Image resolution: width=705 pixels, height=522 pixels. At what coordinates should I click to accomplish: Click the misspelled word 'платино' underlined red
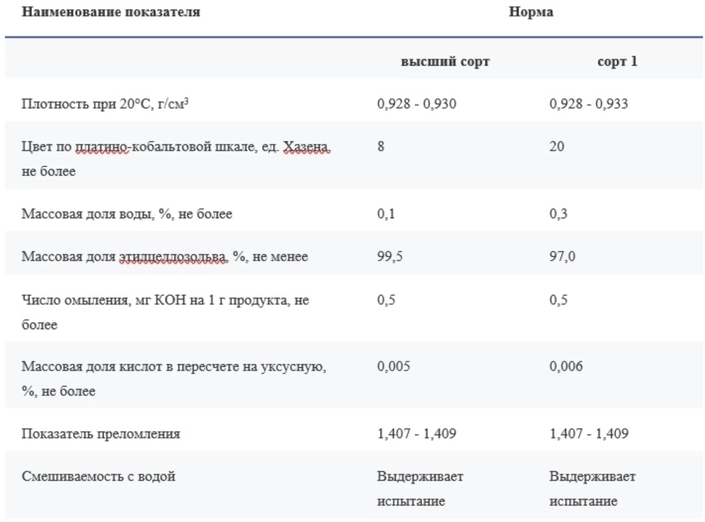tap(101, 147)
